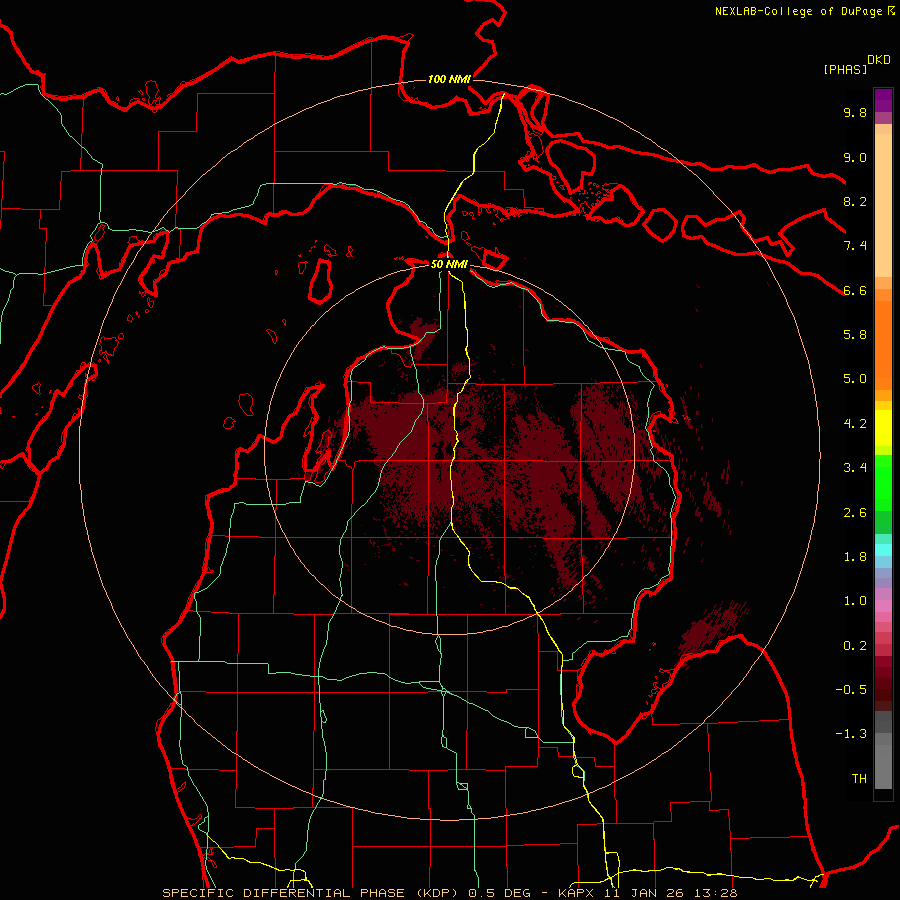
Task: Click the 11 JAN 26 13:28 timestamp
Action: point(670,893)
